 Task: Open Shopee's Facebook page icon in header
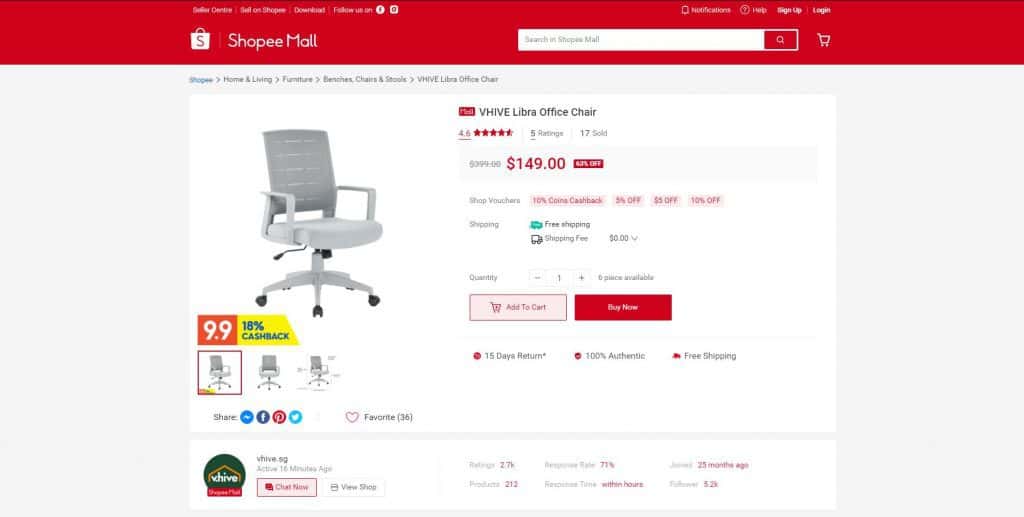click(380, 10)
